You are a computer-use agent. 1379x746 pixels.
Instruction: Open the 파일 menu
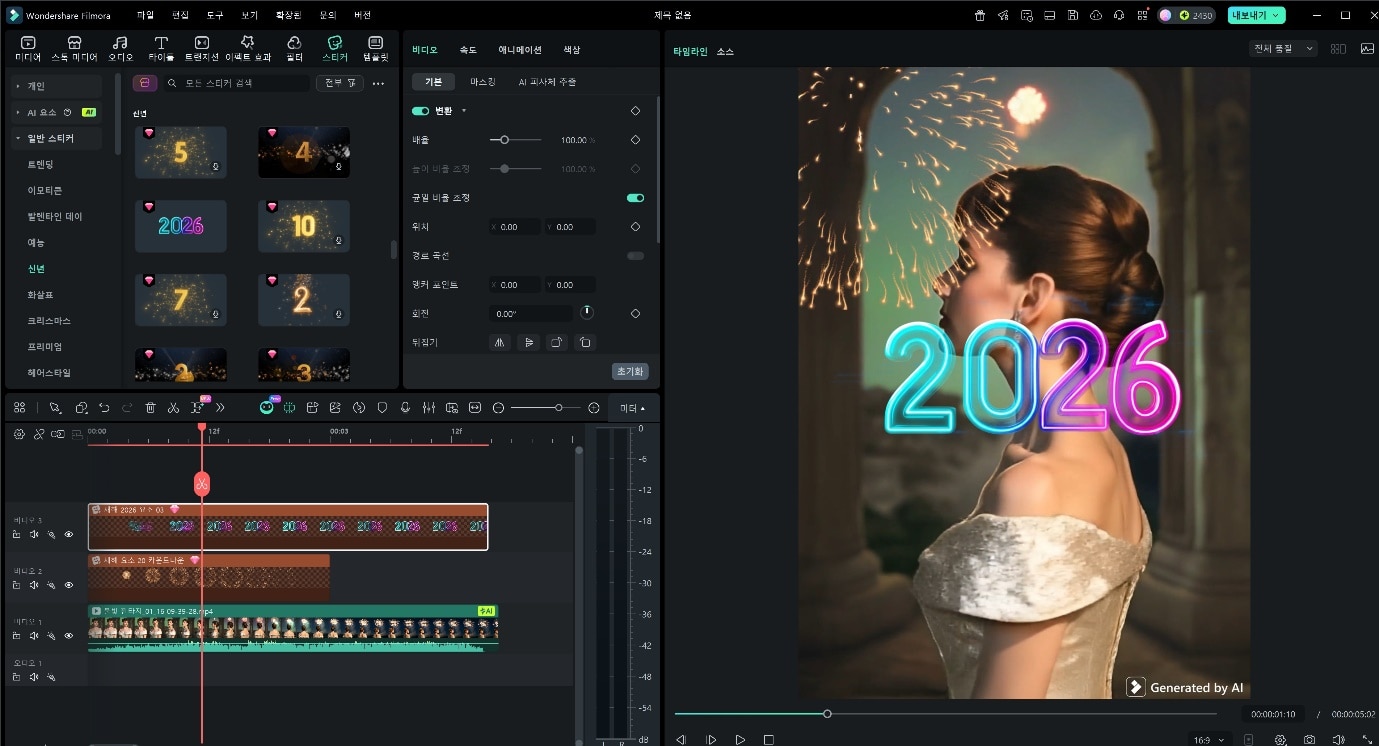(x=145, y=15)
